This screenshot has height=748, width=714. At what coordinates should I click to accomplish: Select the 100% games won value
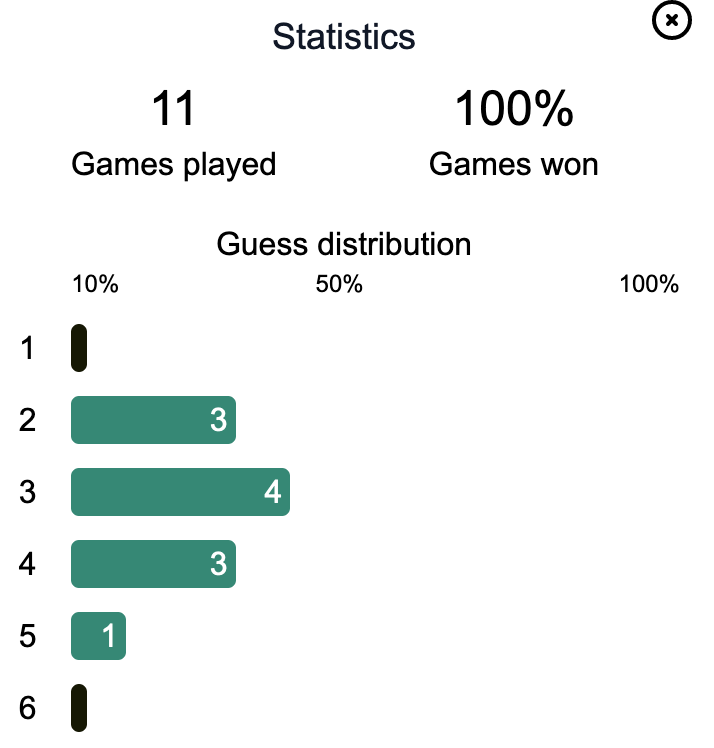coord(514,108)
